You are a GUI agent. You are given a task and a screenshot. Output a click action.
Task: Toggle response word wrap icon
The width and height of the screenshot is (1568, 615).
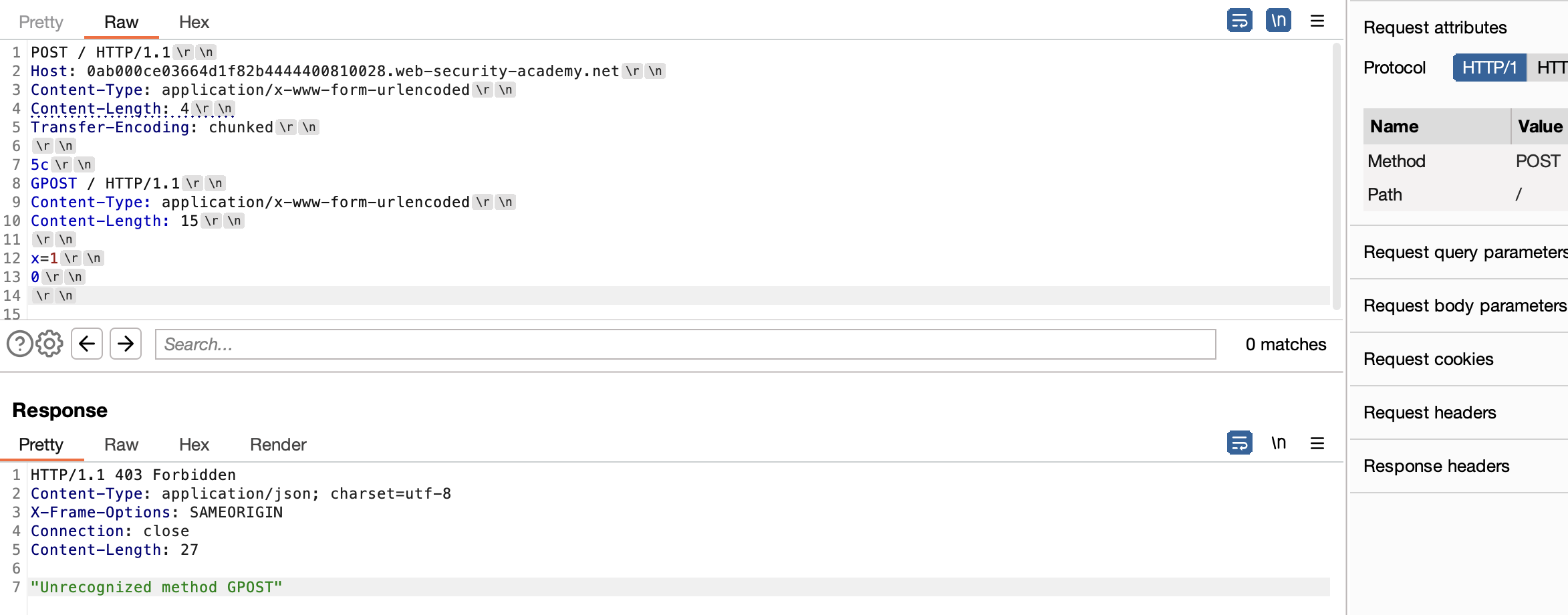(x=1239, y=443)
